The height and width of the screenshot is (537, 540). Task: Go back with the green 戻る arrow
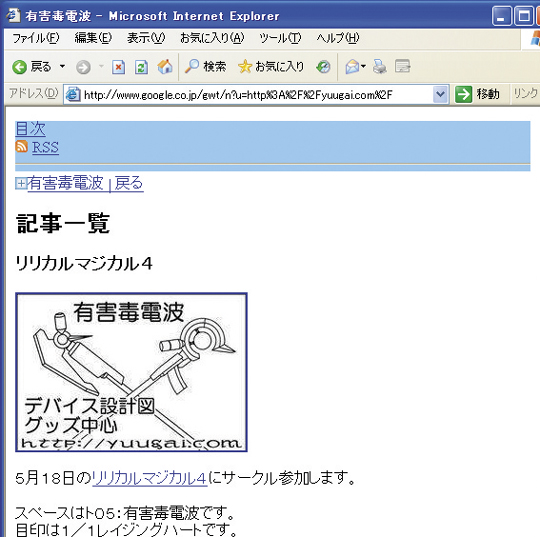(x=31, y=67)
